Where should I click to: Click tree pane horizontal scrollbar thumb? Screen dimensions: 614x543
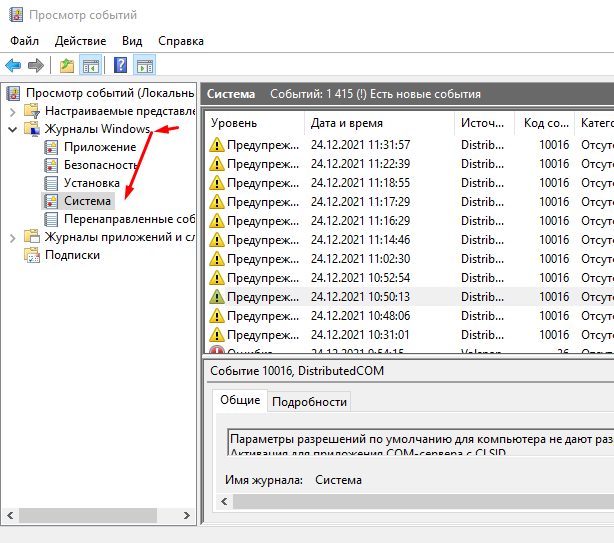(88, 516)
